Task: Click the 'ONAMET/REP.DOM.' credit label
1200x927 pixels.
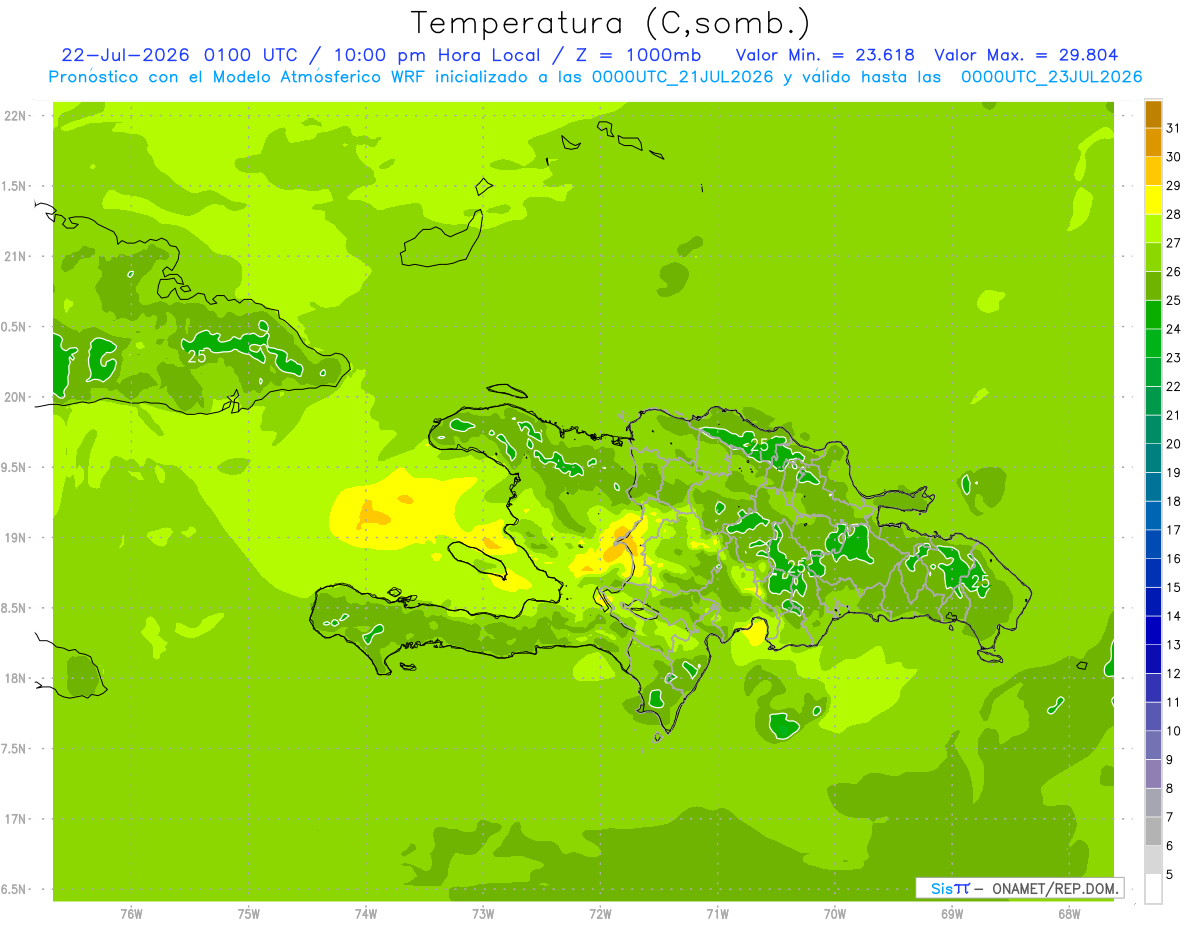Action: coord(1054,888)
